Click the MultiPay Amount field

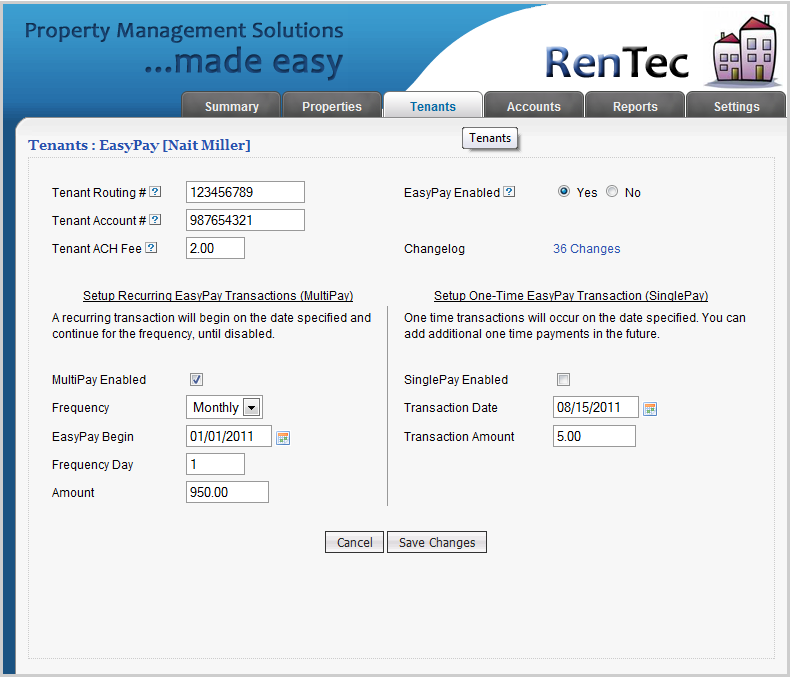228,492
